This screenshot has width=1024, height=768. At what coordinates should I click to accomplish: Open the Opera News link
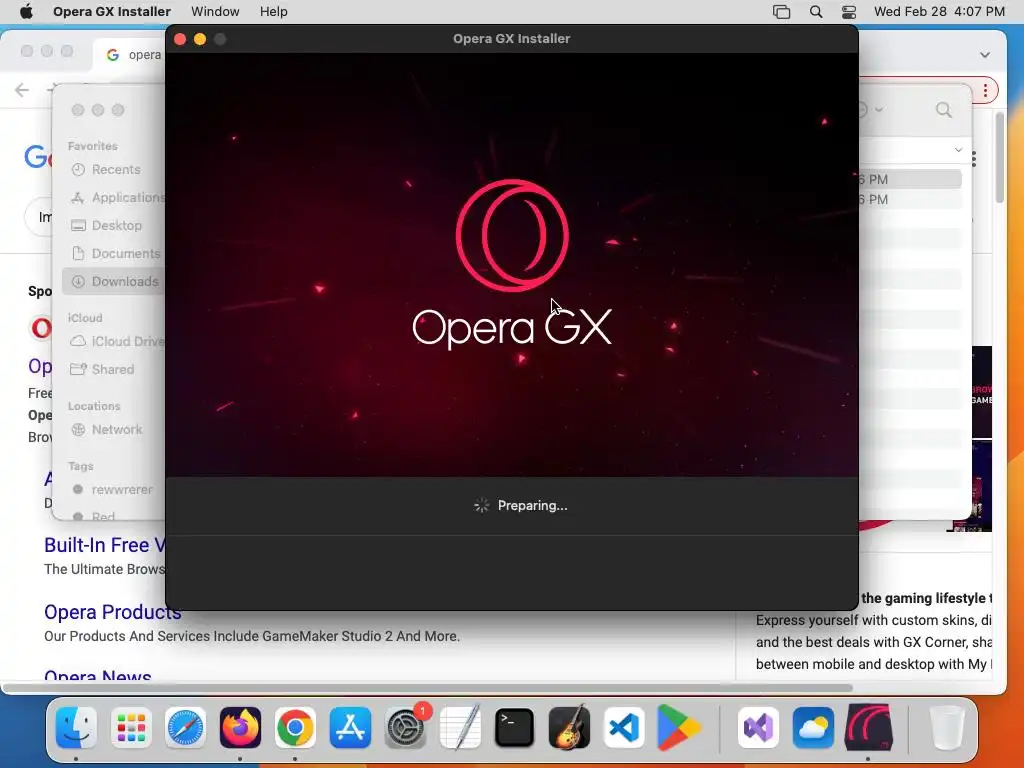pos(98,676)
